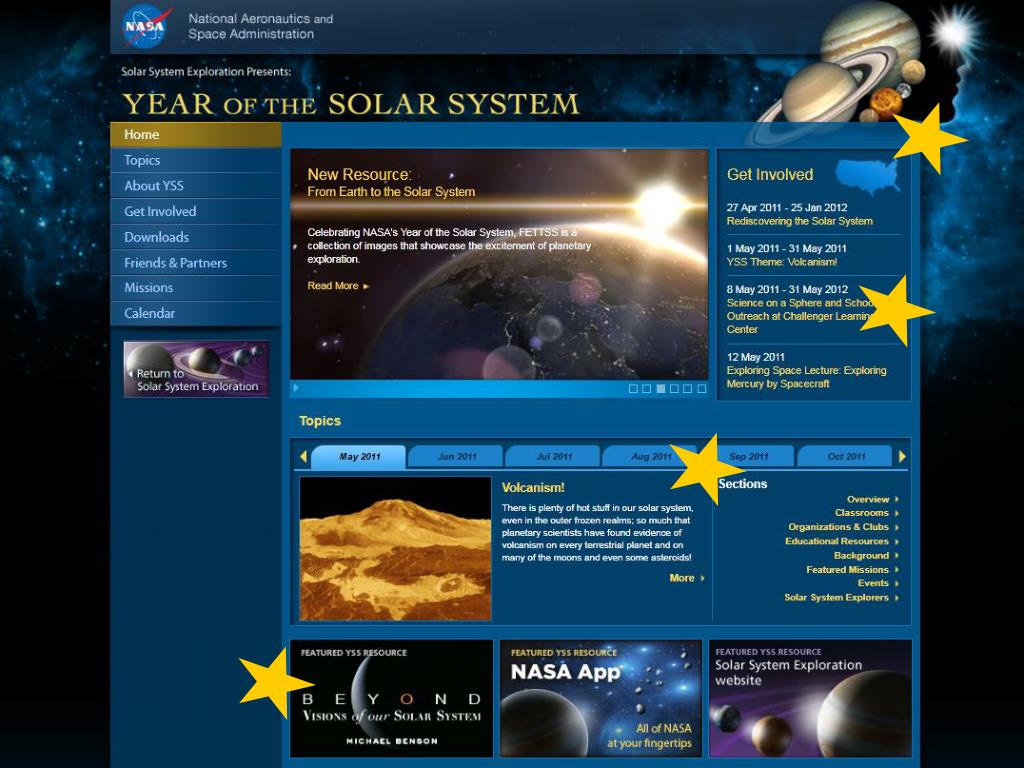Screen dimensions: 1024x768
Task: Click arrow icon beside Featured Missions
Action: [x=897, y=570]
